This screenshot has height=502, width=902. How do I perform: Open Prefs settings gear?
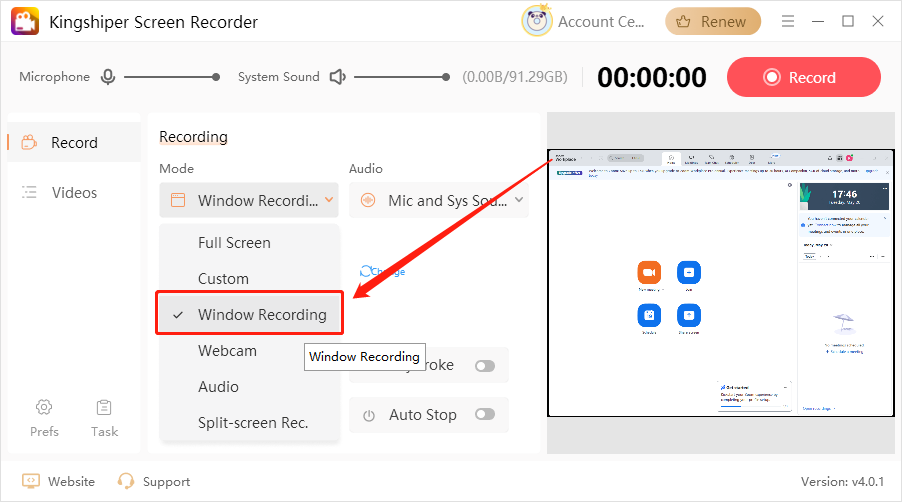[x=44, y=407]
